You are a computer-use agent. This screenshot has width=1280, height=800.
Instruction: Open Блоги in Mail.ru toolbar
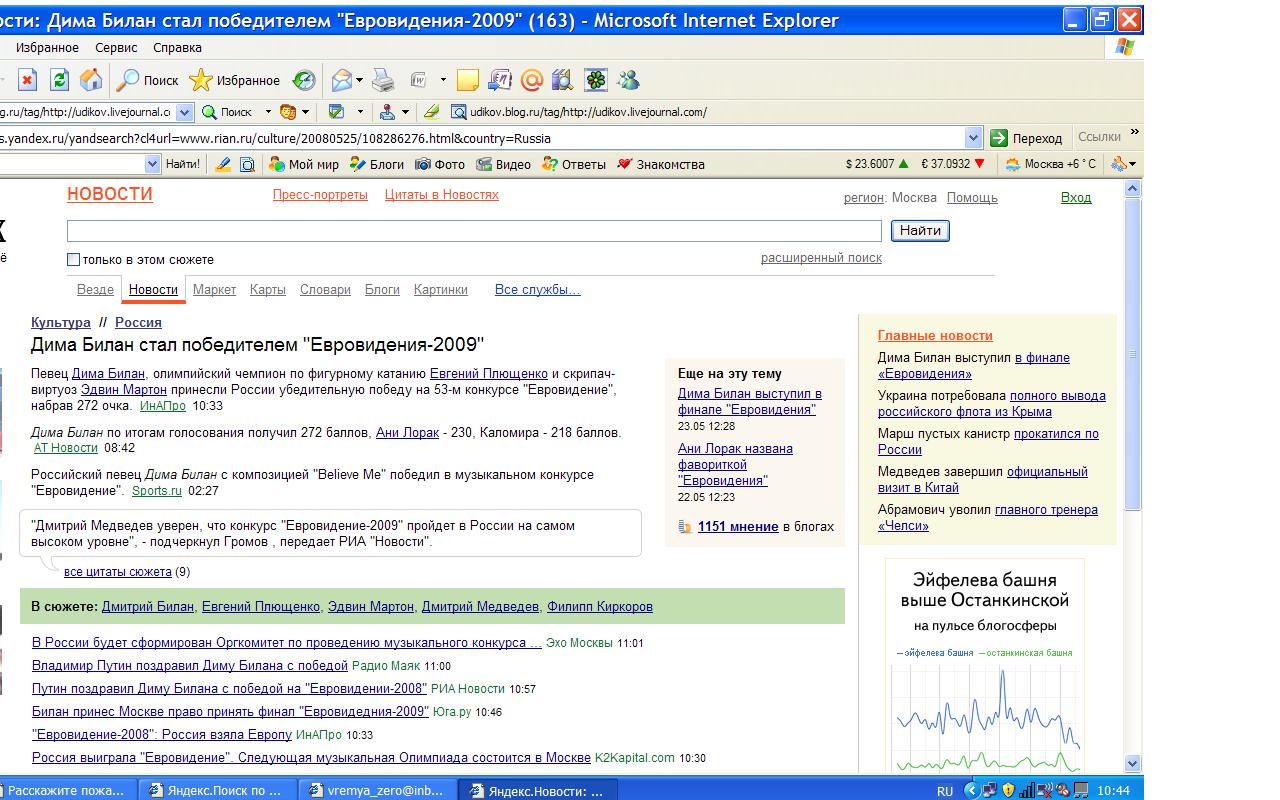coord(377,164)
